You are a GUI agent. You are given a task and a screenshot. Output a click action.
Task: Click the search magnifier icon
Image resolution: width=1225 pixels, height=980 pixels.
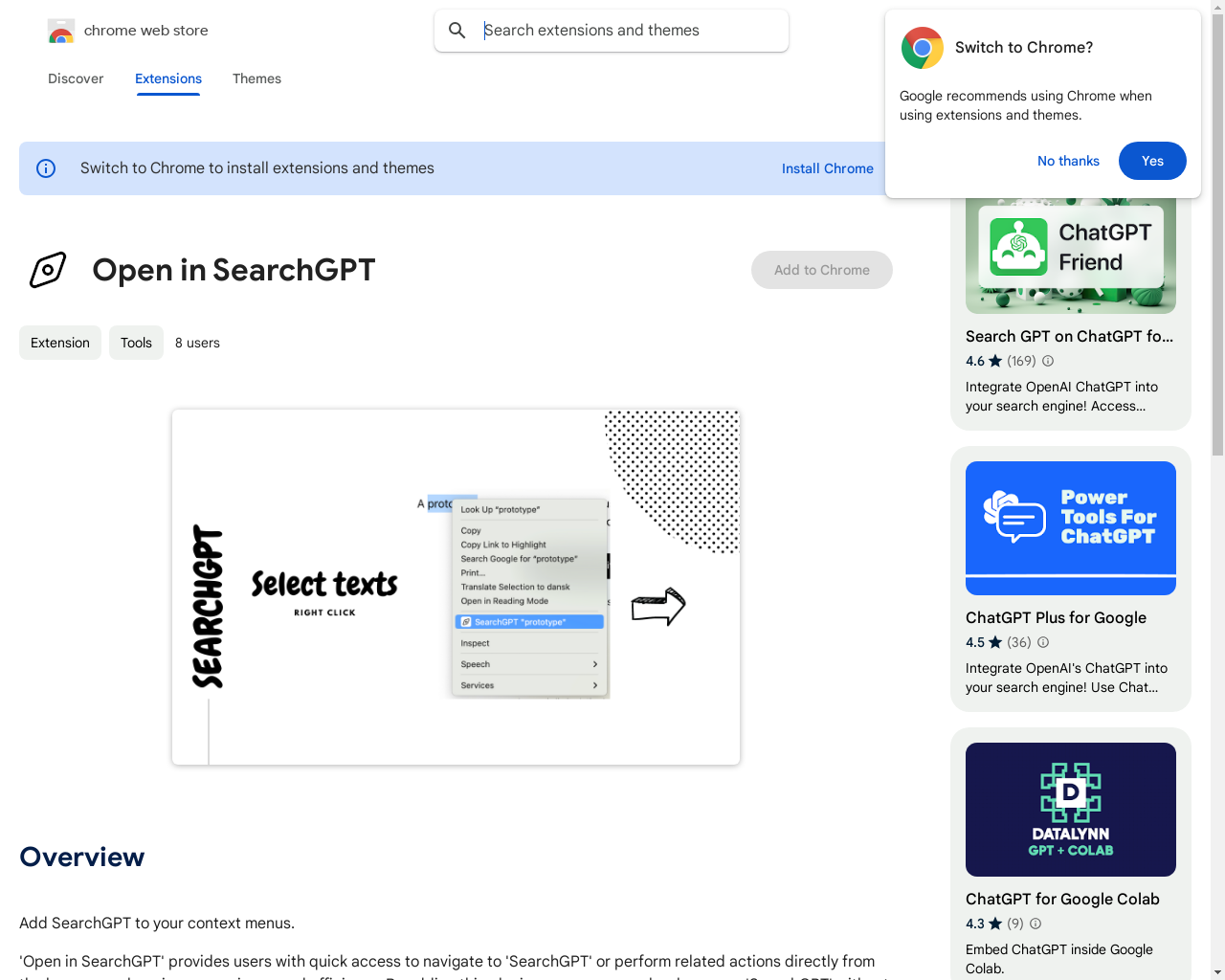tap(457, 31)
